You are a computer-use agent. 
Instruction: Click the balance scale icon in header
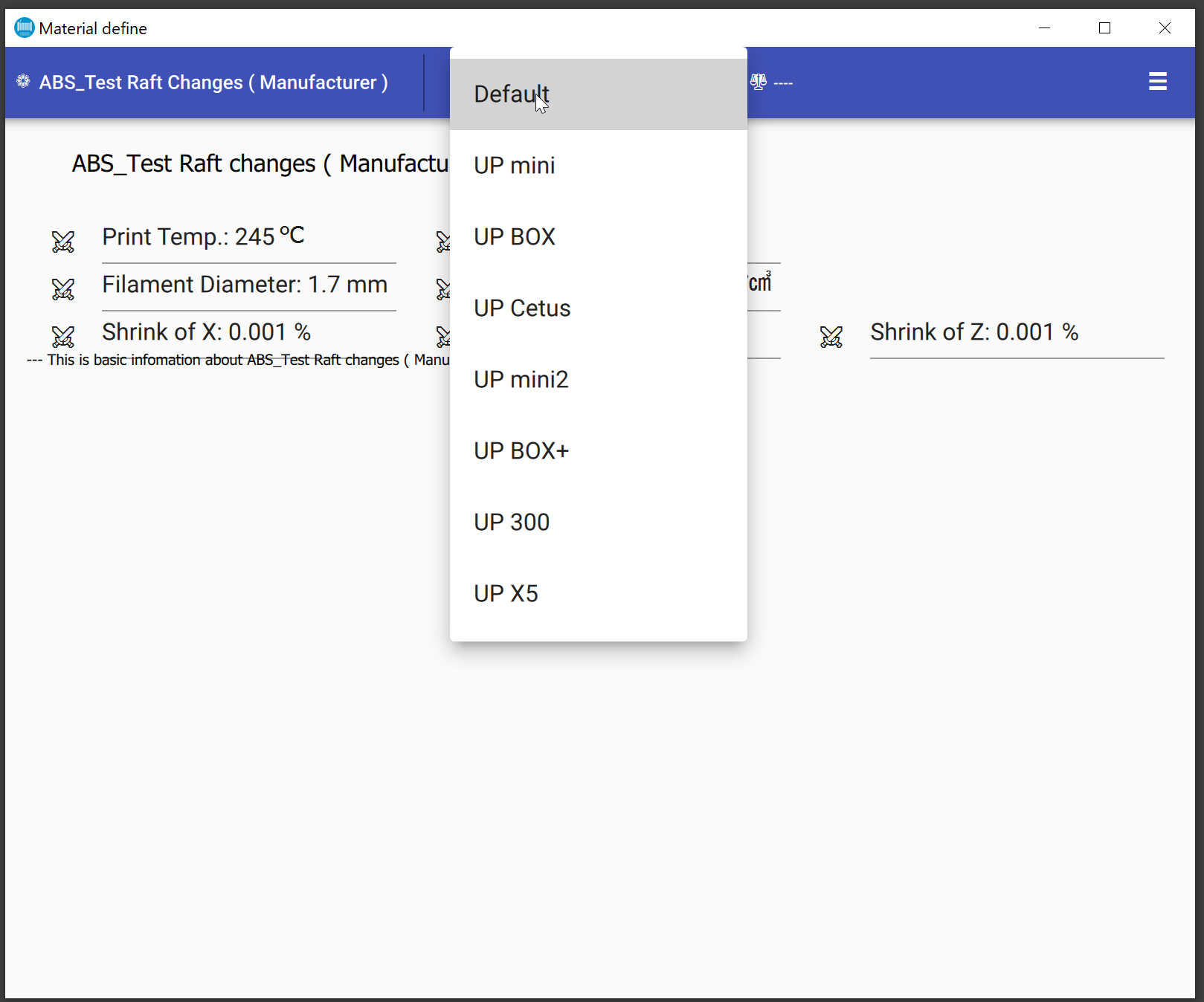pyautogui.click(x=758, y=82)
